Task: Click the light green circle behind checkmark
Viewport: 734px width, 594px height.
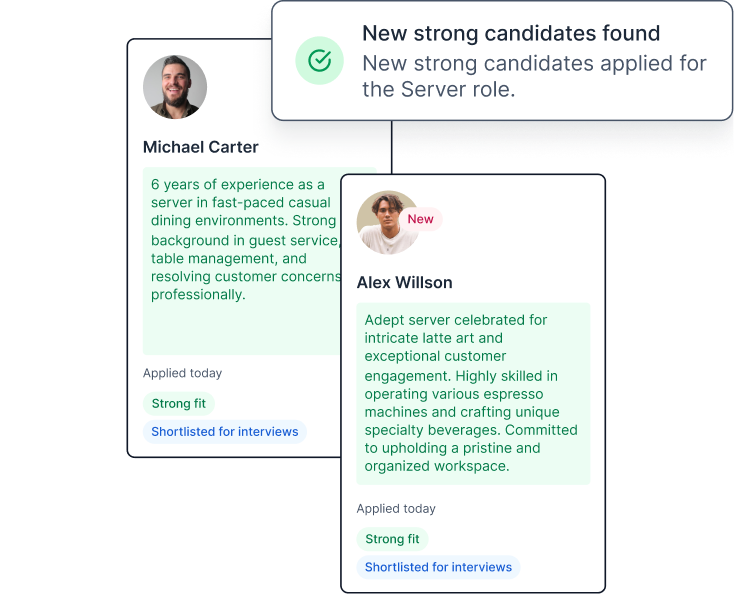Action: click(320, 60)
